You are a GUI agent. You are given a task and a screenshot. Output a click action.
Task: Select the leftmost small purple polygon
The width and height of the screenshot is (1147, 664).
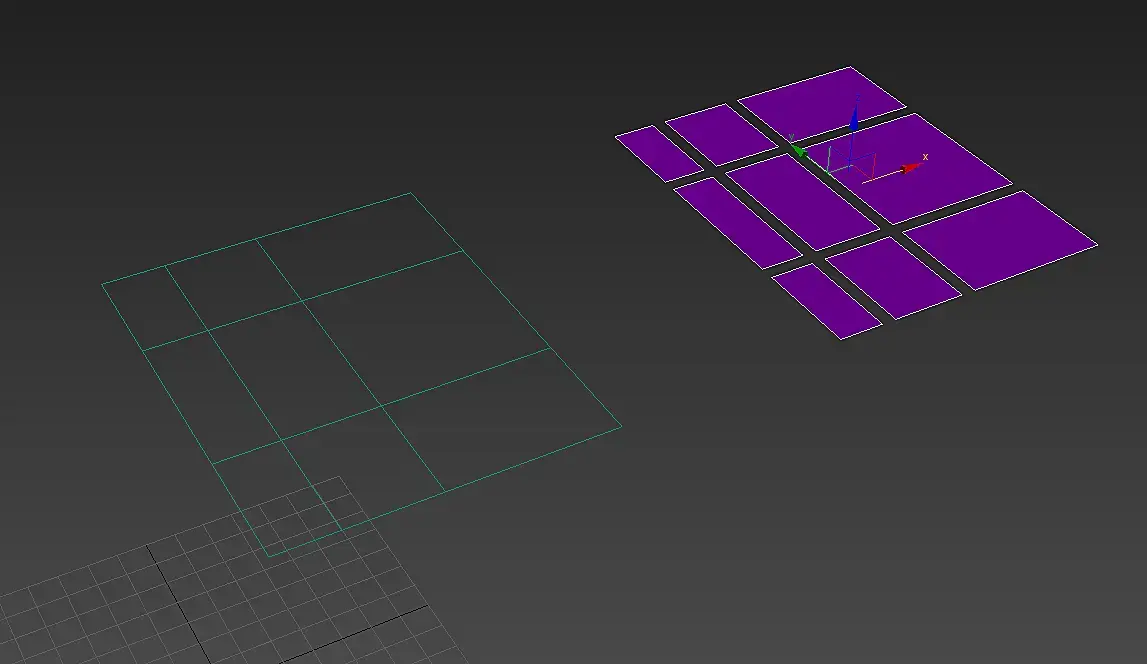point(658,154)
